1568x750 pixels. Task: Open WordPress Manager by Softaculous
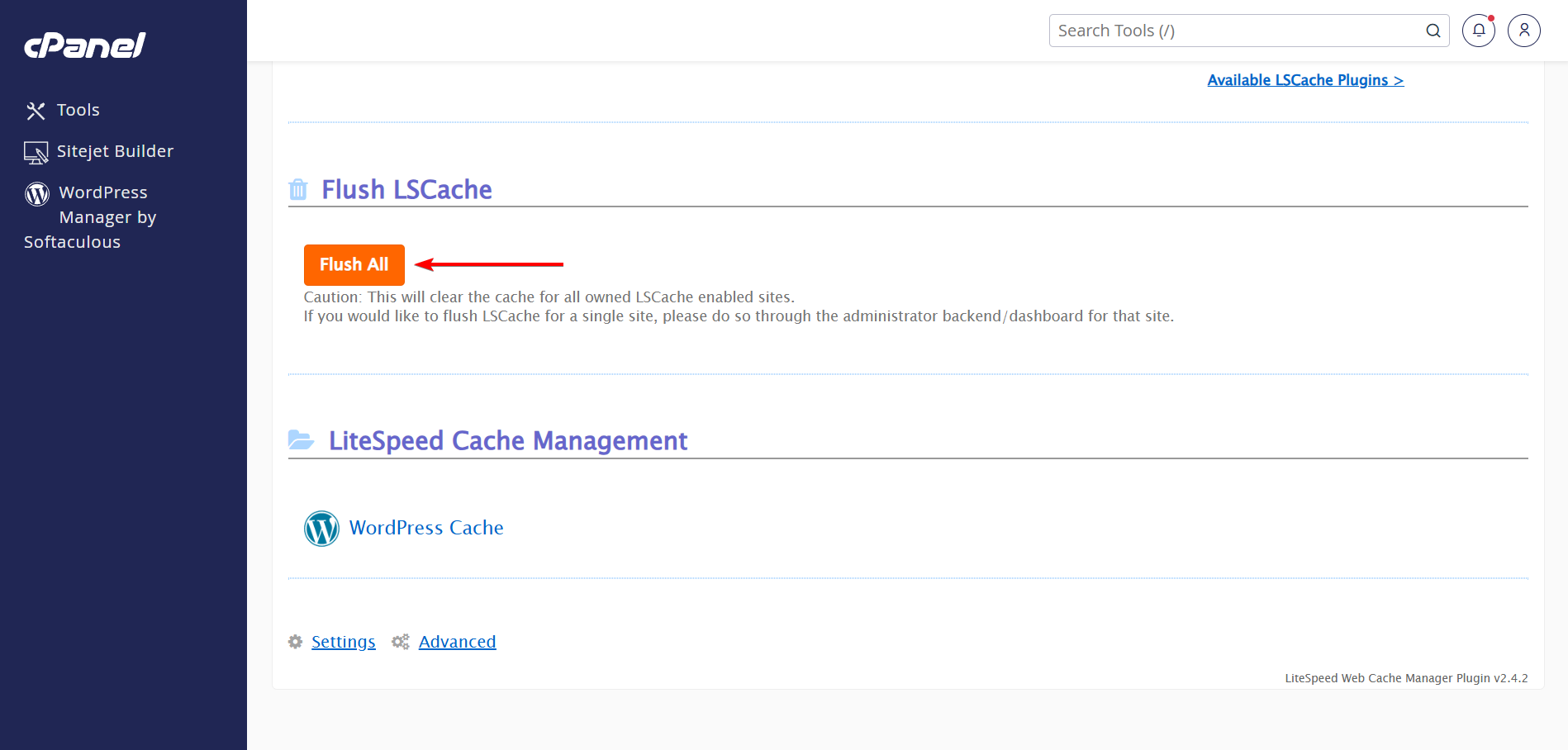[90, 217]
